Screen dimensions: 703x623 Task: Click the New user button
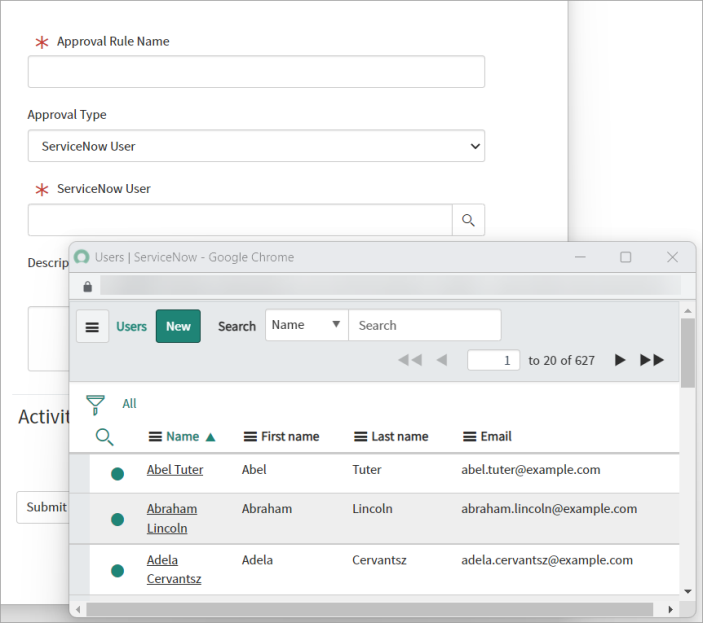[x=178, y=326]
